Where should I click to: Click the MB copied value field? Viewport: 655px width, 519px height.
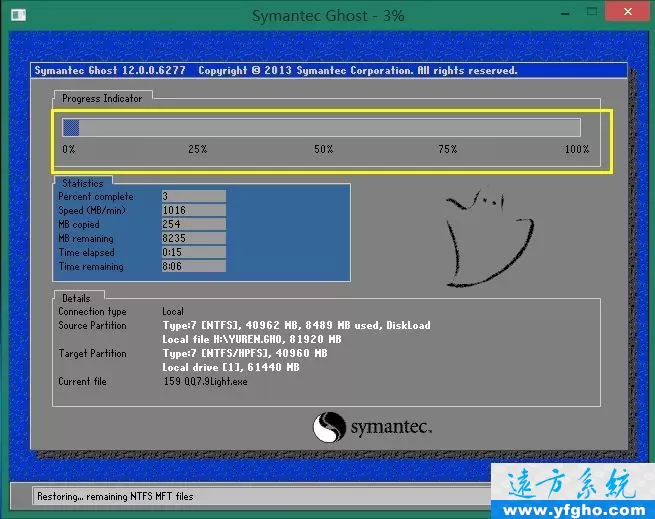[193, 225]
